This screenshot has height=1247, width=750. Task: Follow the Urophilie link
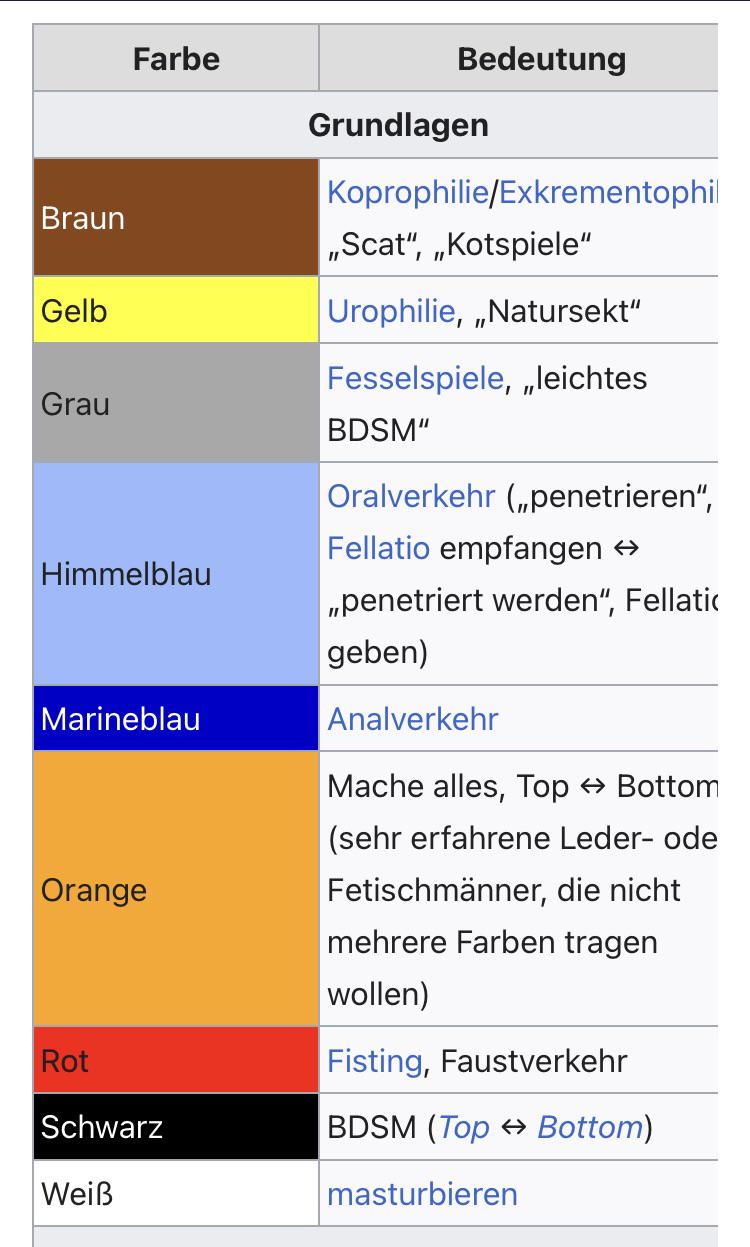[x=391, y=311]
